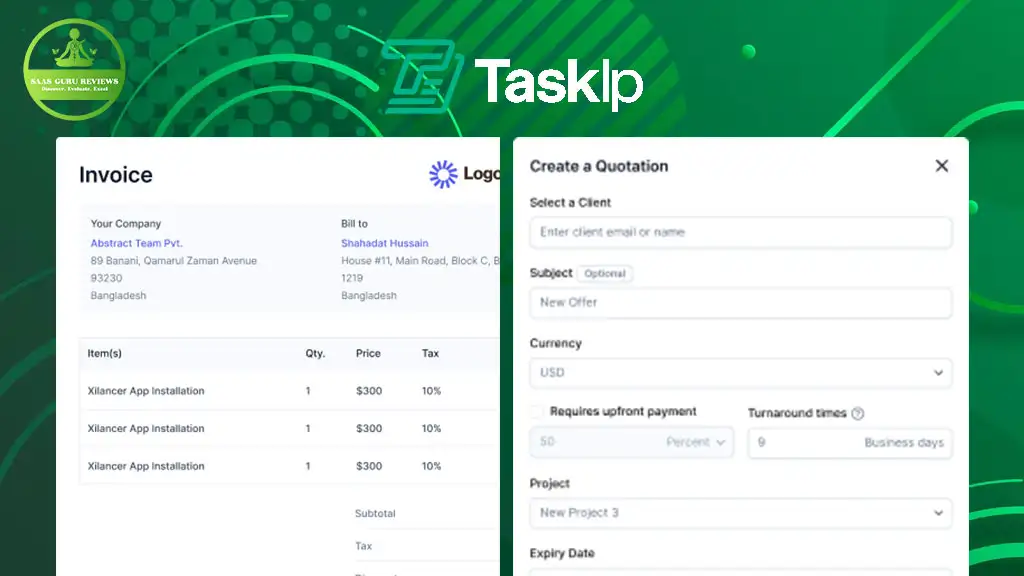Click the Subject field showing New Offer

741,302
